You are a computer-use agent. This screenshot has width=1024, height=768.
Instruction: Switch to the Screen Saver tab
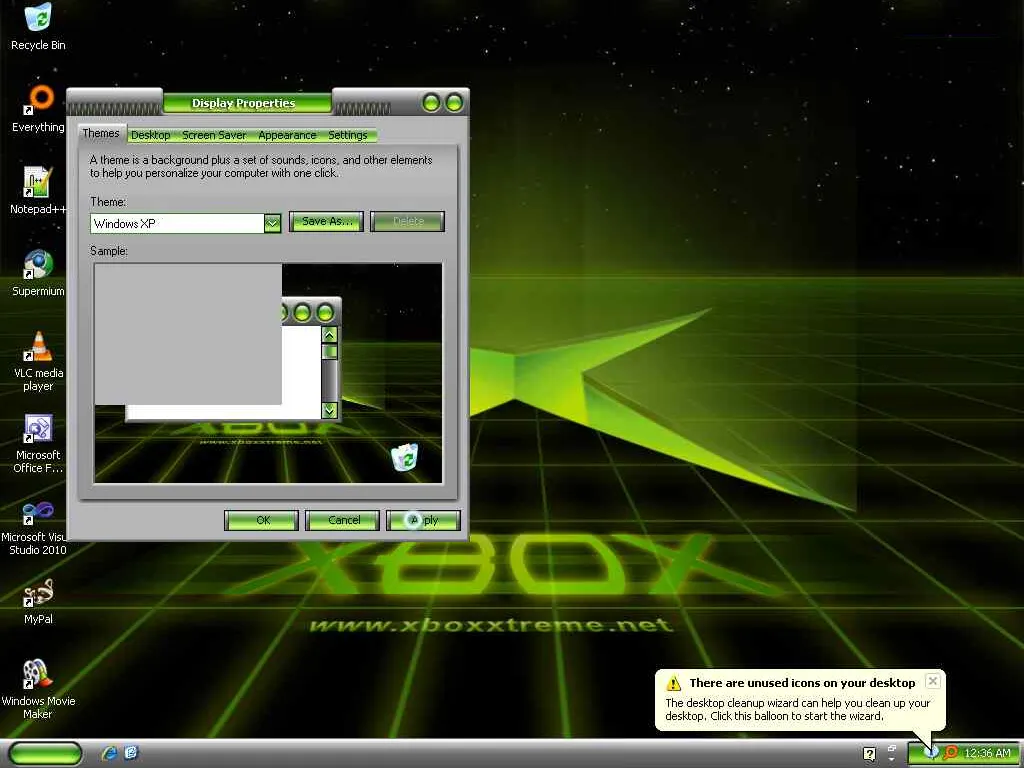[214, 135]
